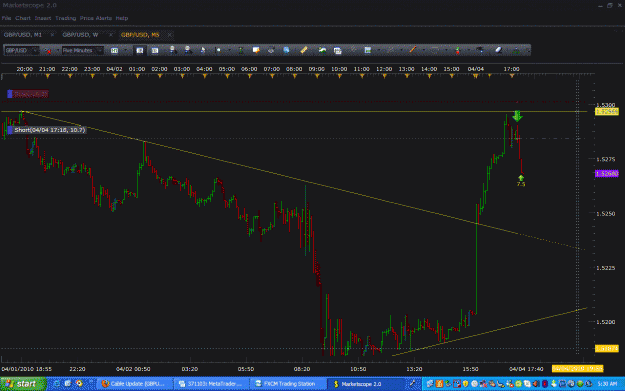This screenshot has height=391, width=625.
Task: Click the green landscape picture icon
Action: [x=322, y=50]
